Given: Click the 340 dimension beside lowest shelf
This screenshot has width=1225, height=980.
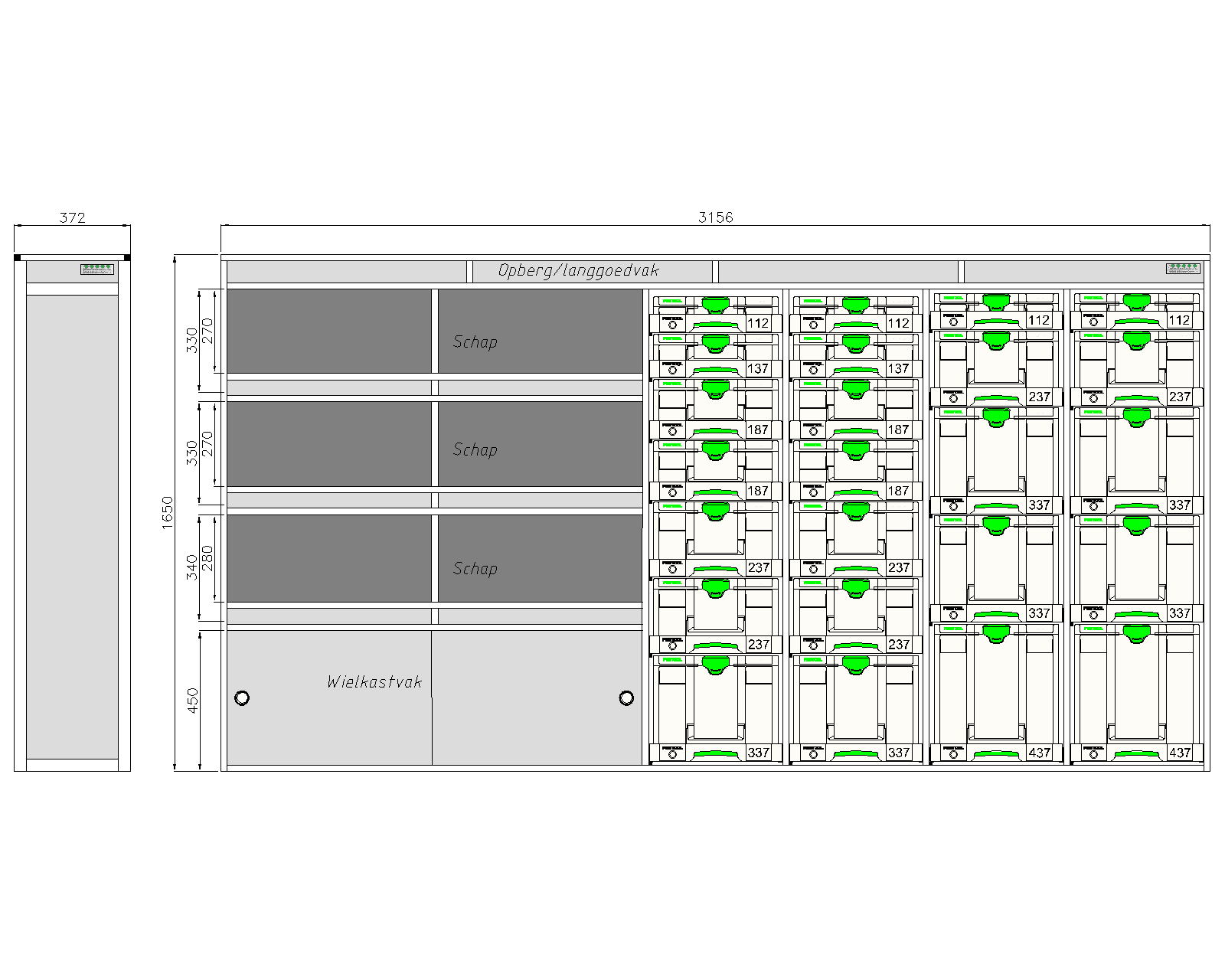Looking at the screenshot, I should pos(192,567).
